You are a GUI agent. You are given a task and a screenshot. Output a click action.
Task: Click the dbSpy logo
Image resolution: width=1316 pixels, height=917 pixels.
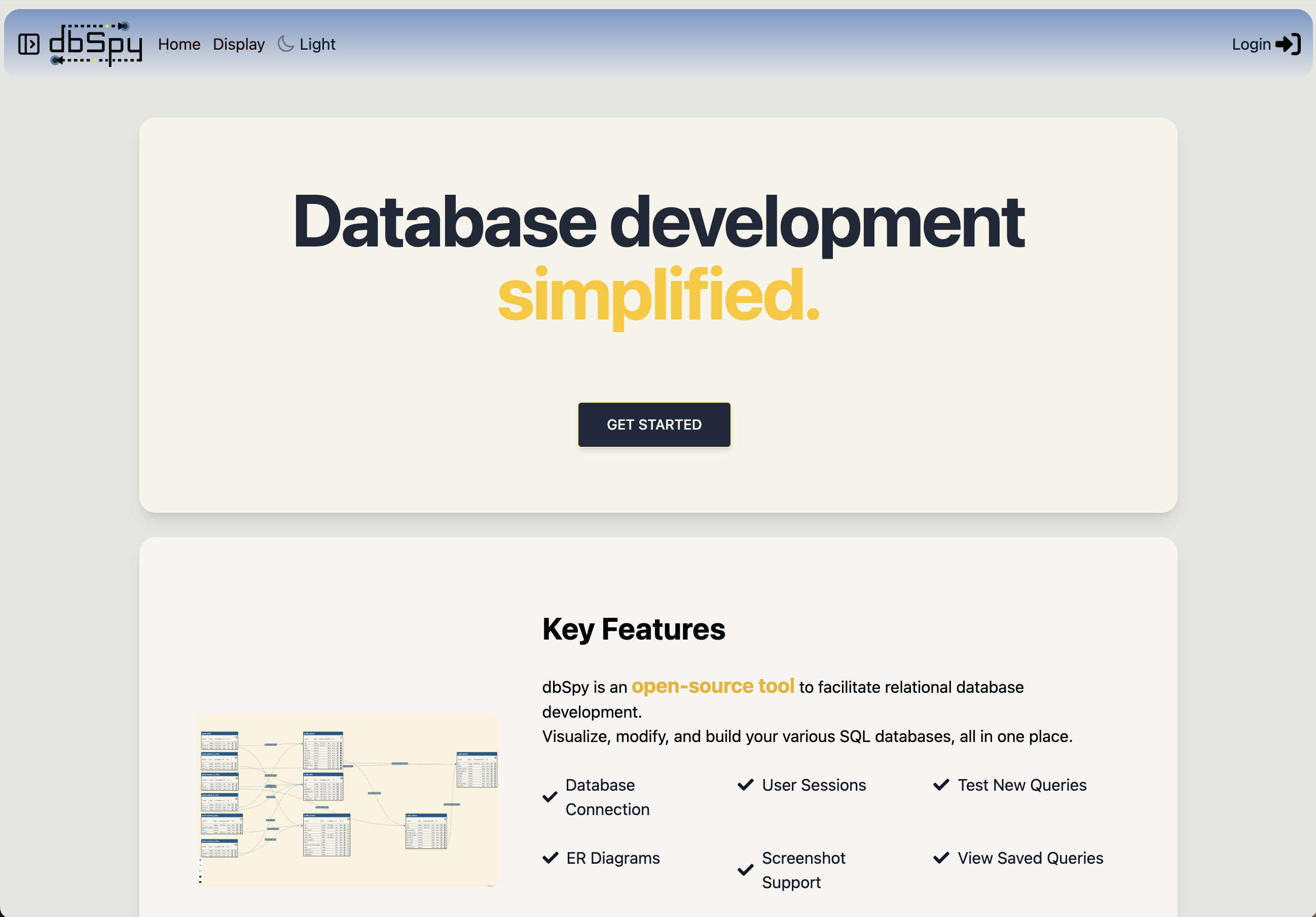pos(96,44)
